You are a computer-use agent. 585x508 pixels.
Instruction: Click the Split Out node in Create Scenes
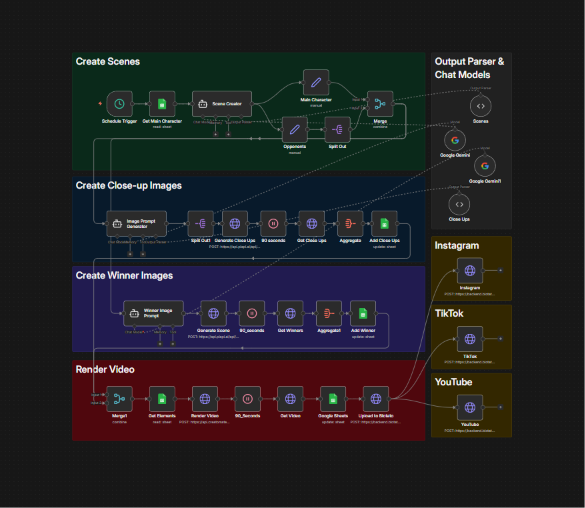point(337,129)
